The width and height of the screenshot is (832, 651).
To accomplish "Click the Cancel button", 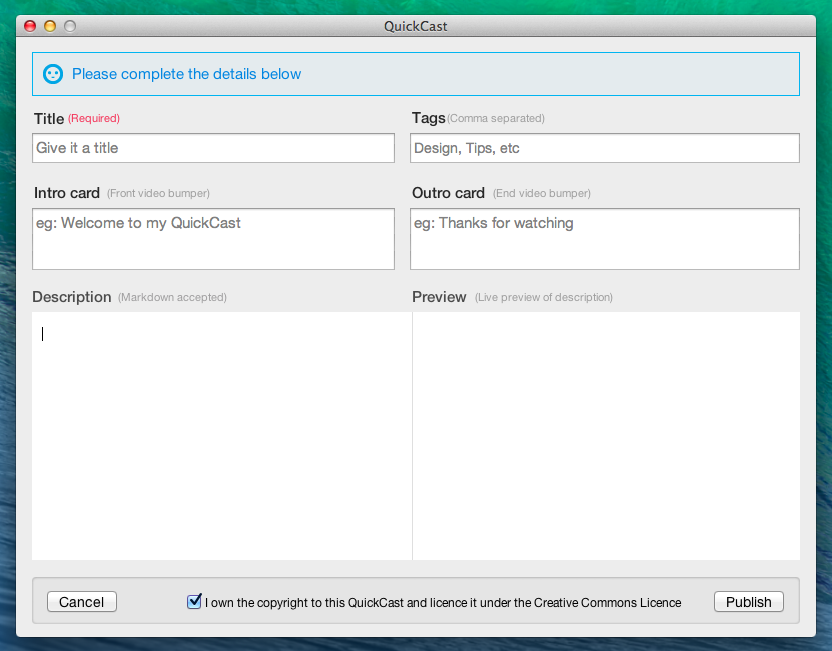I will [x=82, y=602].
